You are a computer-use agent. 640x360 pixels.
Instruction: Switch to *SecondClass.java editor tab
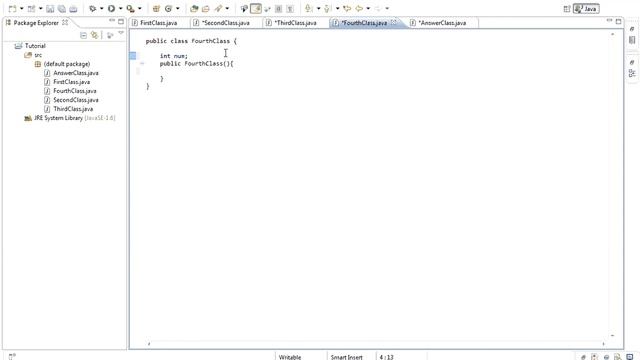tap(226, 23)
